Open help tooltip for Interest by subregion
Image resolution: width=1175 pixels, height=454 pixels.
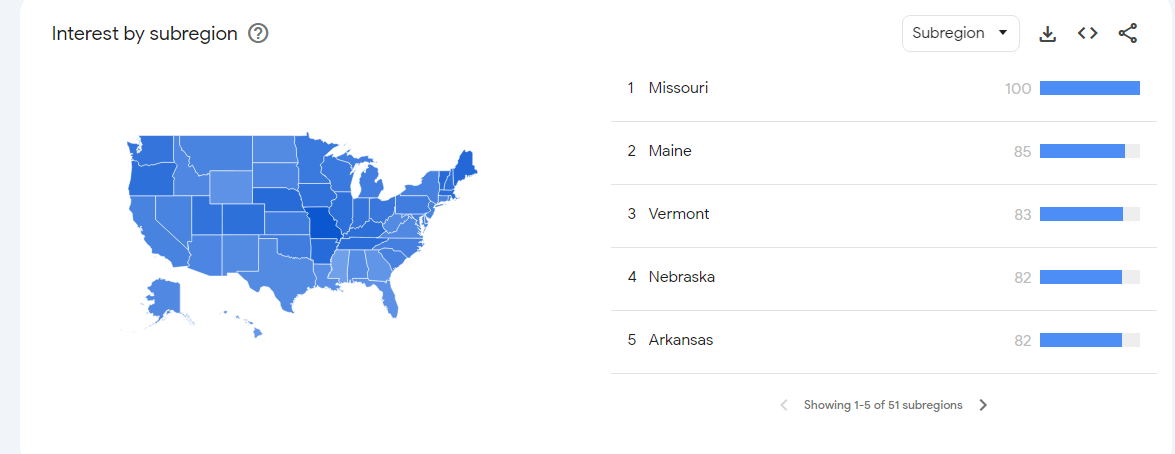coord(259,34)
